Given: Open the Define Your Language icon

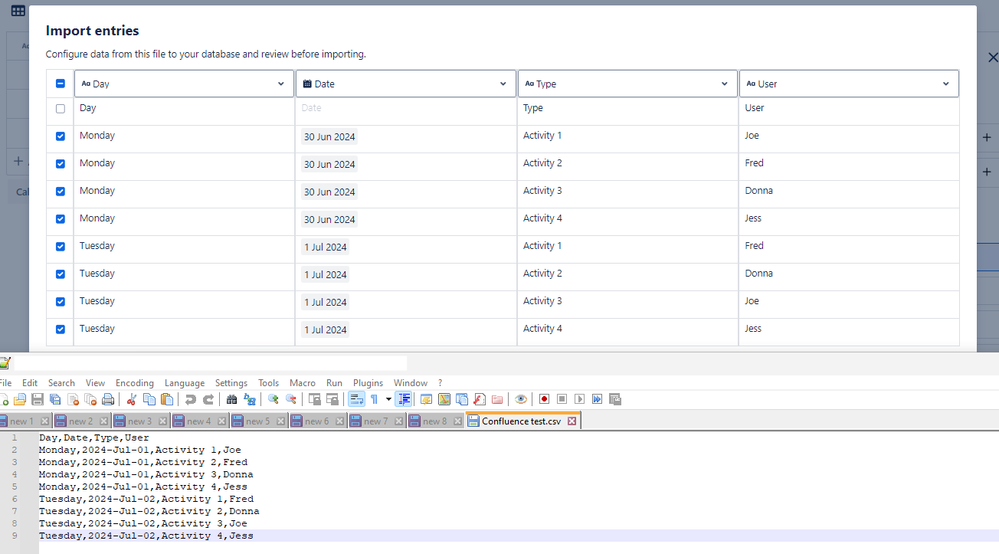Looking at the screenshot, I should (426, 399).
